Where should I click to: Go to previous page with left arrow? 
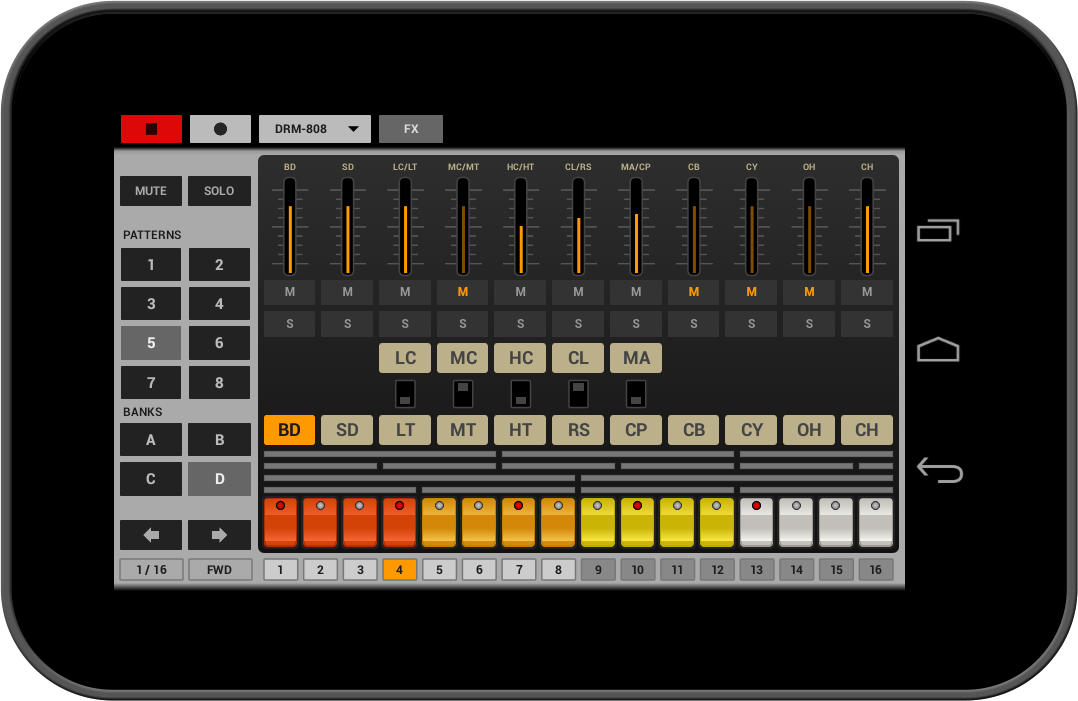point(151,535)
